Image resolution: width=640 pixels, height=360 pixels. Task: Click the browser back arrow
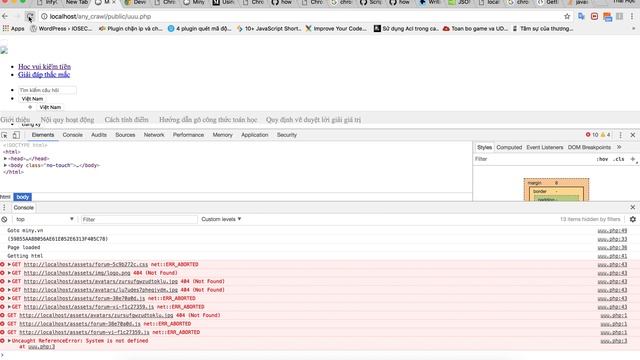pos(5,16)
